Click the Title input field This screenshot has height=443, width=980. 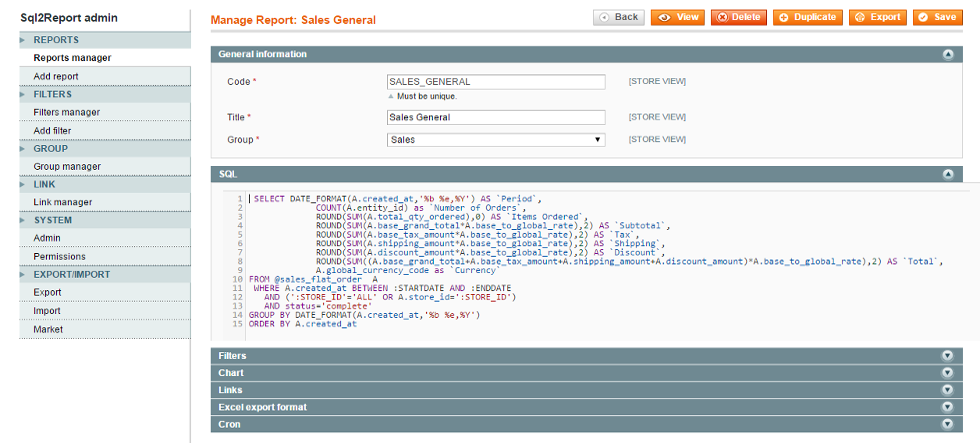tap(496, 117)
